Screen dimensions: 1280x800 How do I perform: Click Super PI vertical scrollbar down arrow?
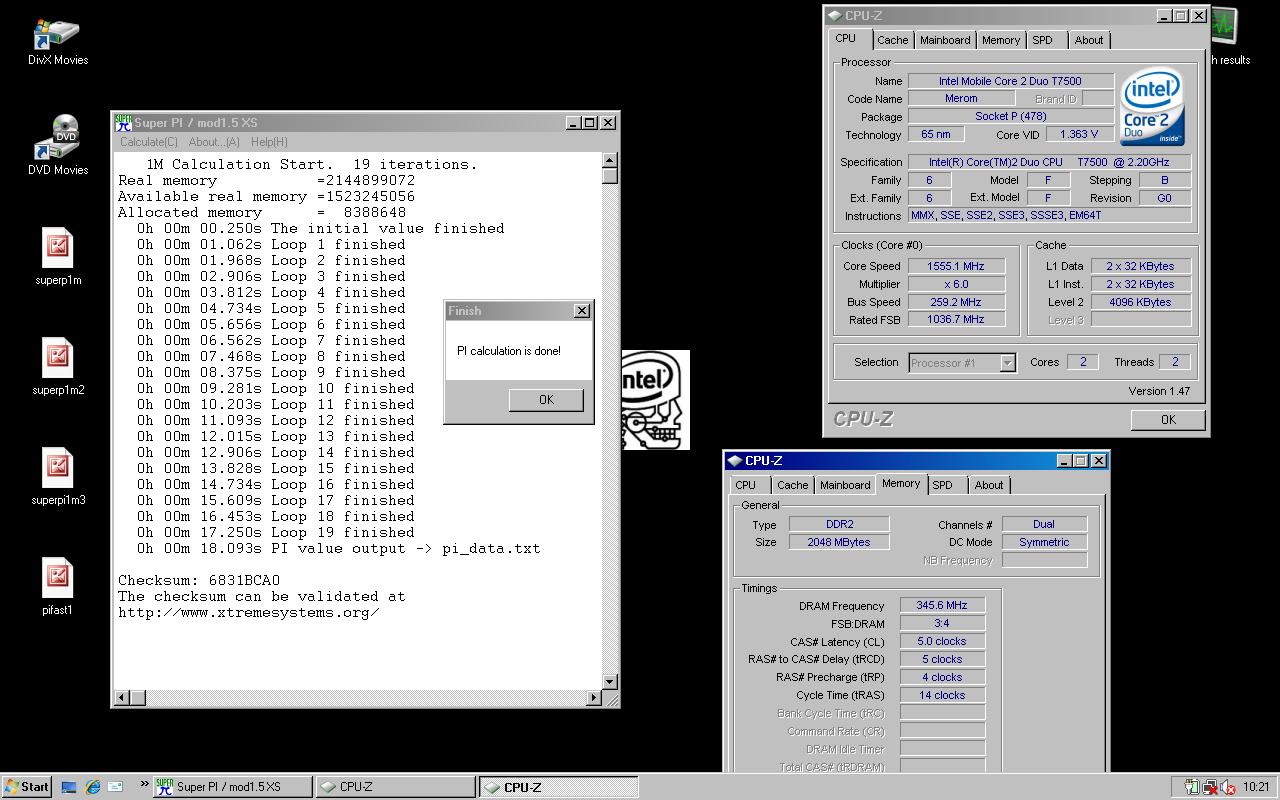[610, 683]
